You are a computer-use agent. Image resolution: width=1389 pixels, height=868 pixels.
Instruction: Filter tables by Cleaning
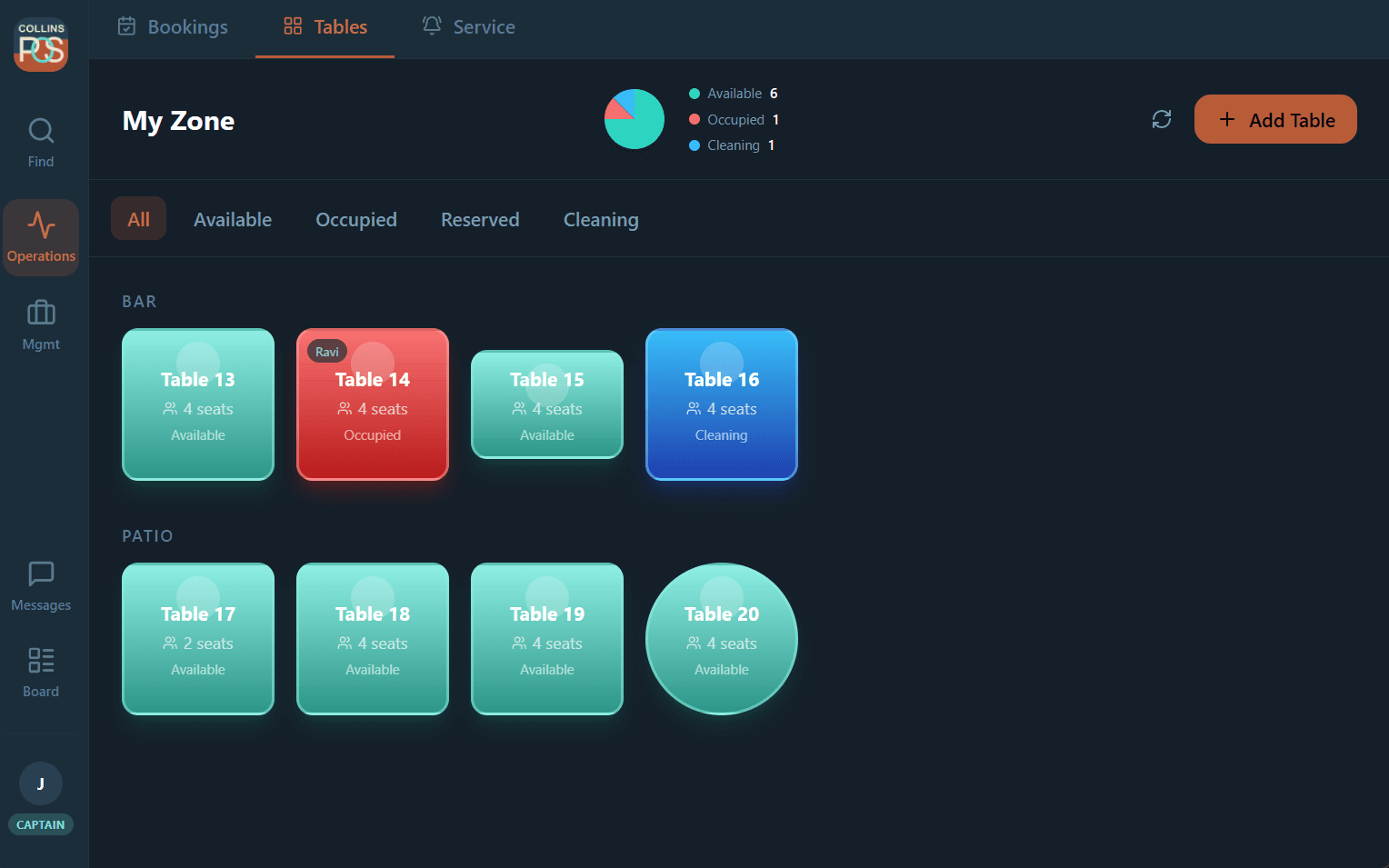(x=601, y=219)
